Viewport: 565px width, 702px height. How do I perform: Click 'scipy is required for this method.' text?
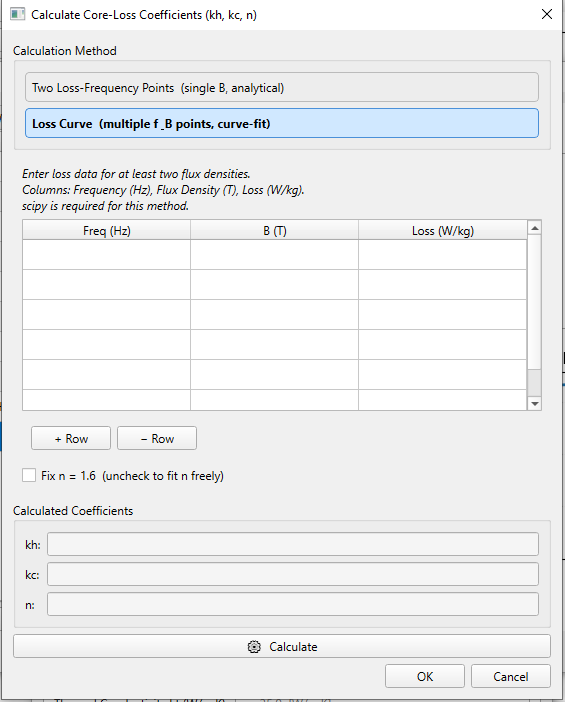[x=105, y=206]
